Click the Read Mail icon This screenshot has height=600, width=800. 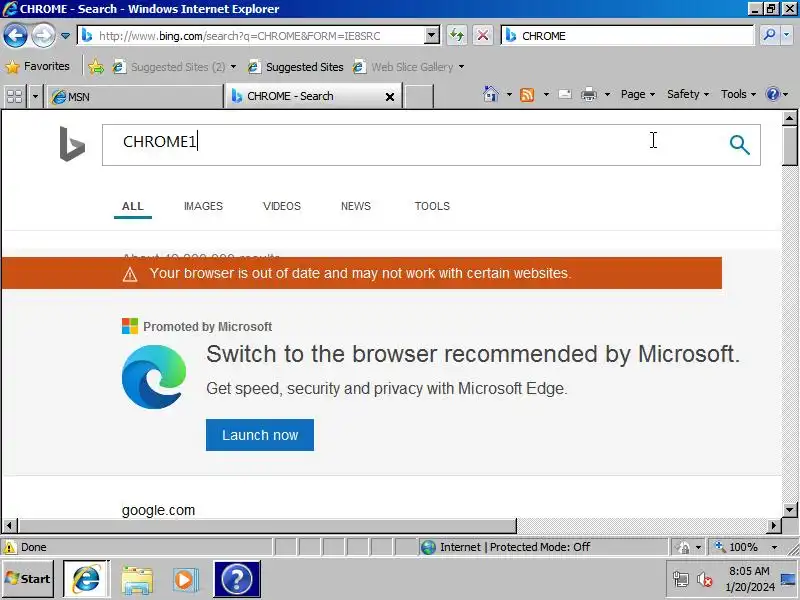tap(565, 94)
